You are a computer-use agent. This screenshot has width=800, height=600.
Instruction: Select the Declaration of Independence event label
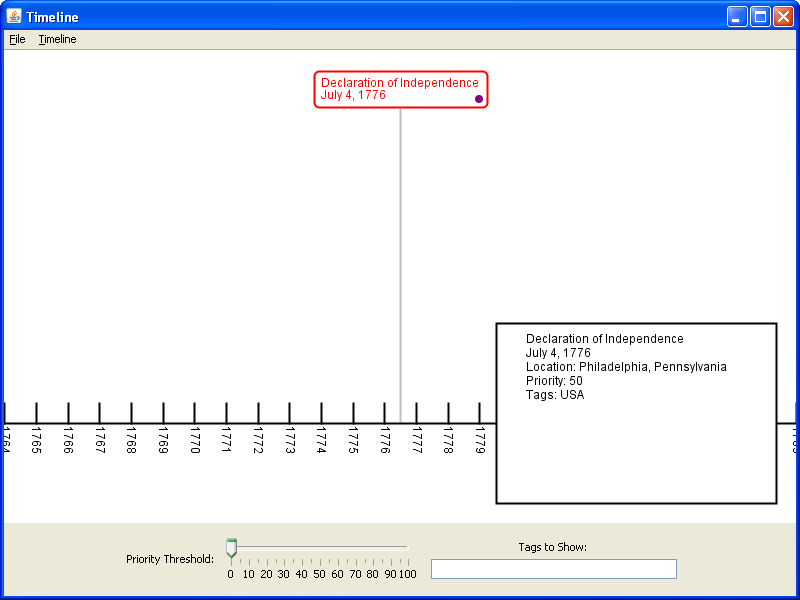point(400,89)
